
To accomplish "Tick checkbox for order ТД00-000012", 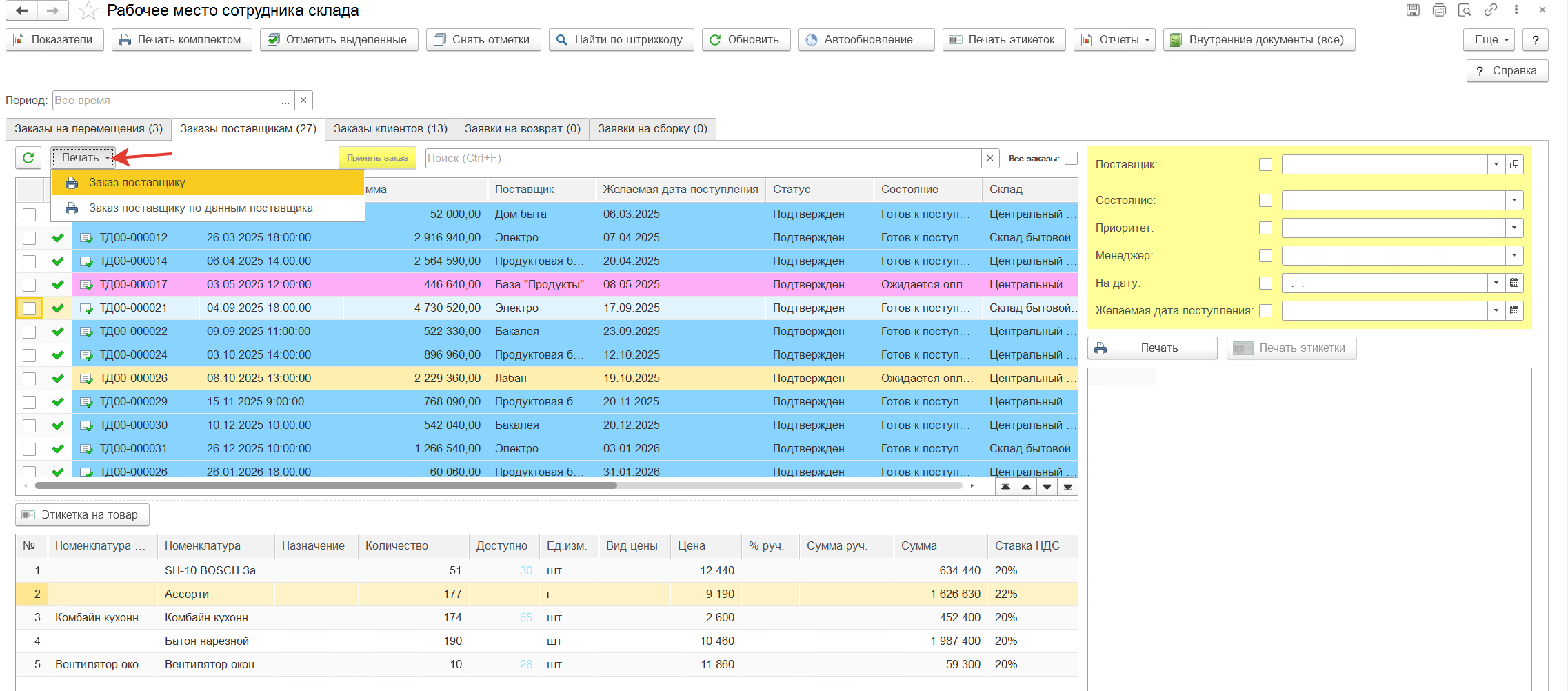I will click(29, 238).
